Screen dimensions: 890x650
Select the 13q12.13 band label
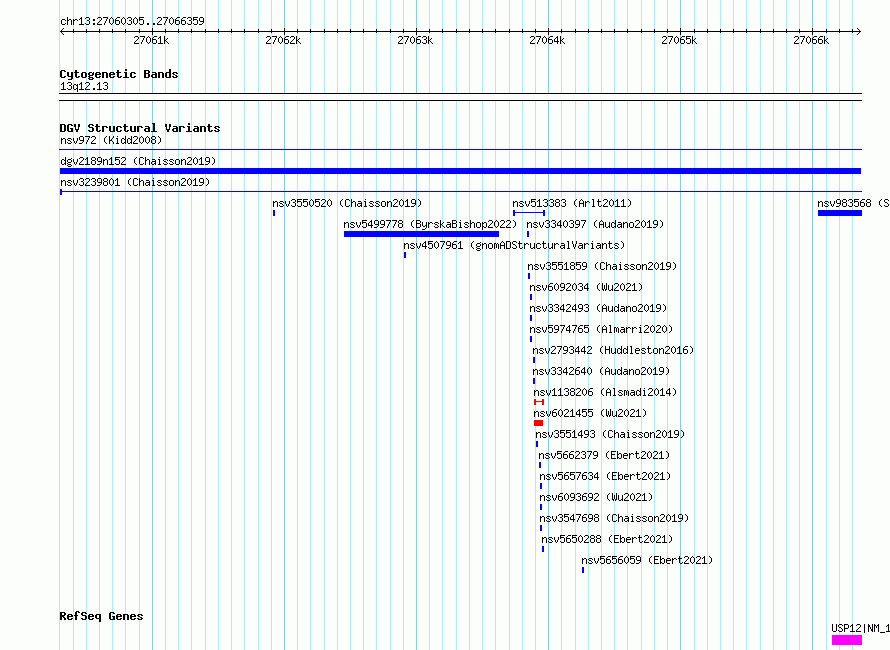pos(84,86)
